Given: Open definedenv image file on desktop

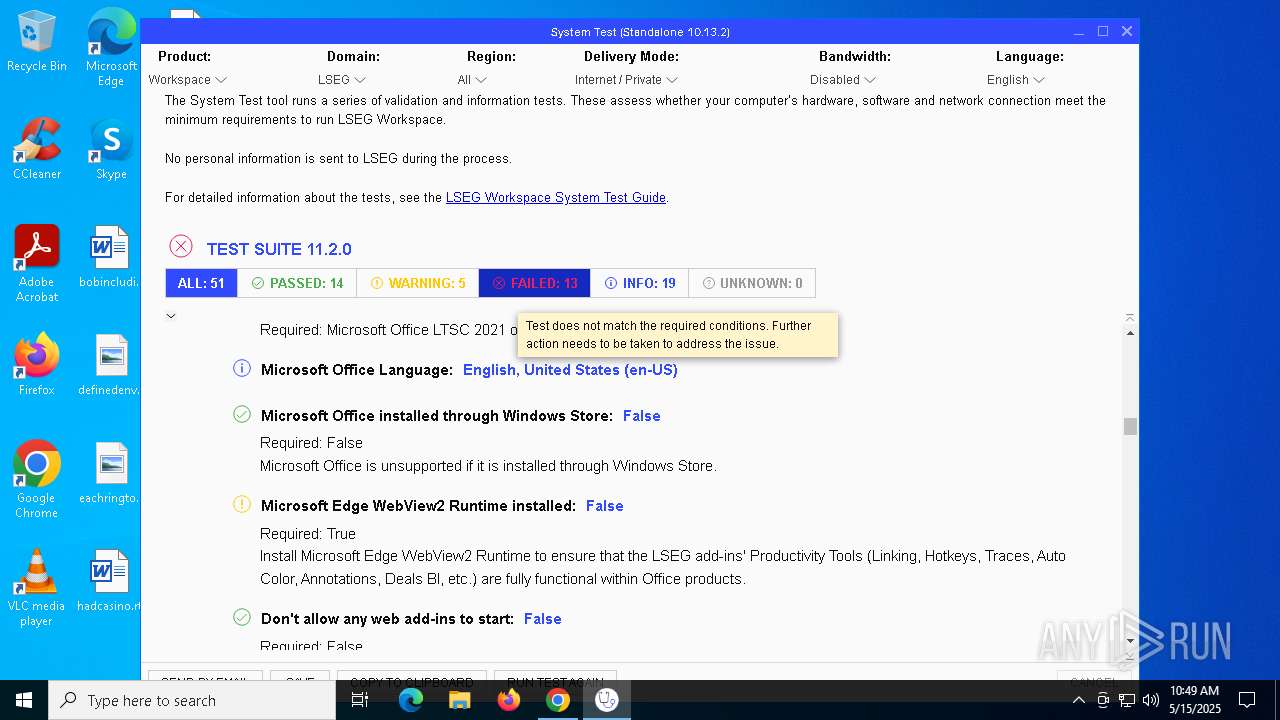Looking at the screenshot, I should click(111, 365).
